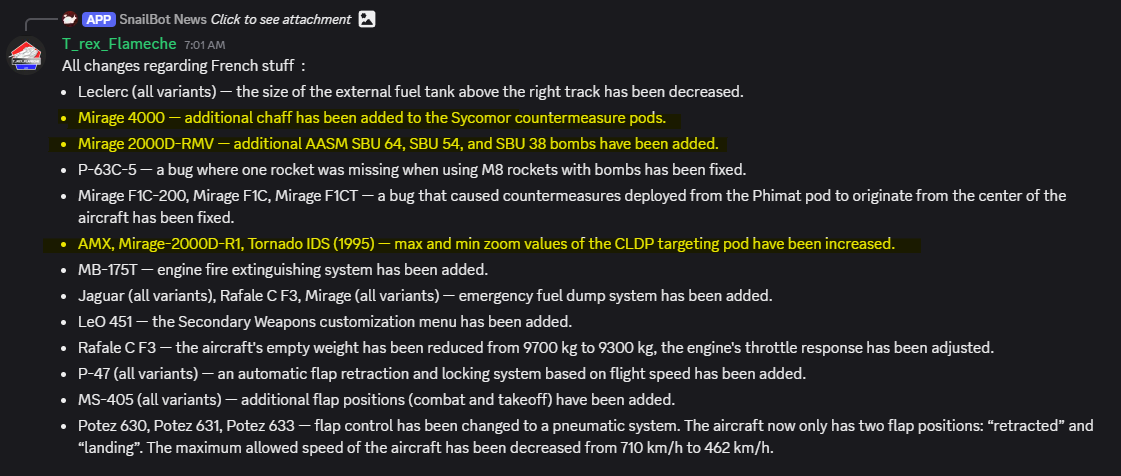Click the MB-175T fire extinguishing line
1121x476 pixels.
283,270
